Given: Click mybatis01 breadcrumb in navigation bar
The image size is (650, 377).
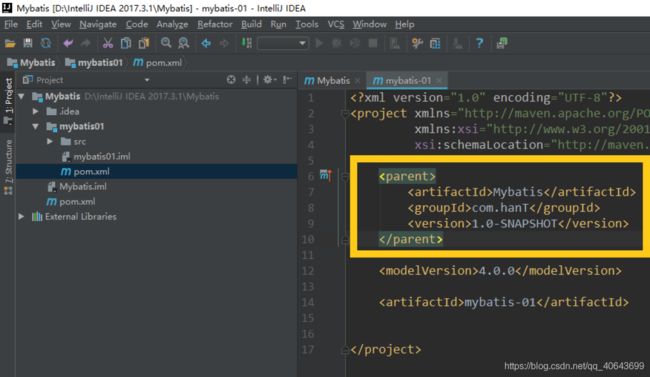Looking at the screenshot, I should click(95, 63).
